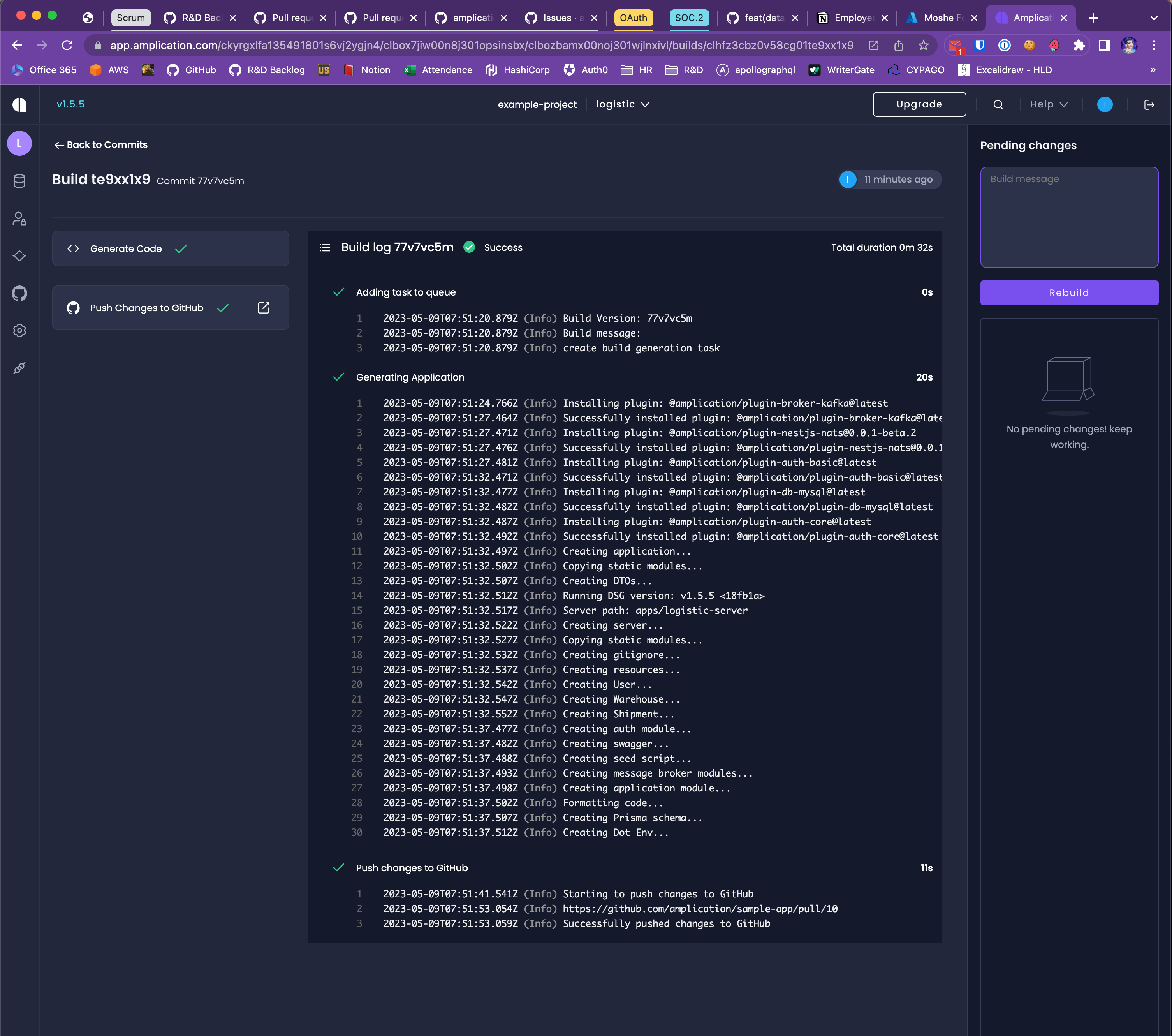This screenshot has height=1036, width=1172.
Task: Open the logistic service dropdown
Action: tap(622, 104)
